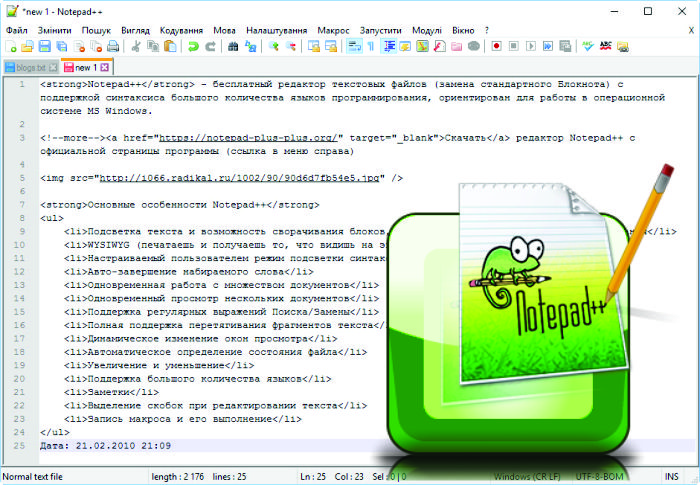Open the Мова menu
Screen dimensions: 700x485
click(224, 30)
